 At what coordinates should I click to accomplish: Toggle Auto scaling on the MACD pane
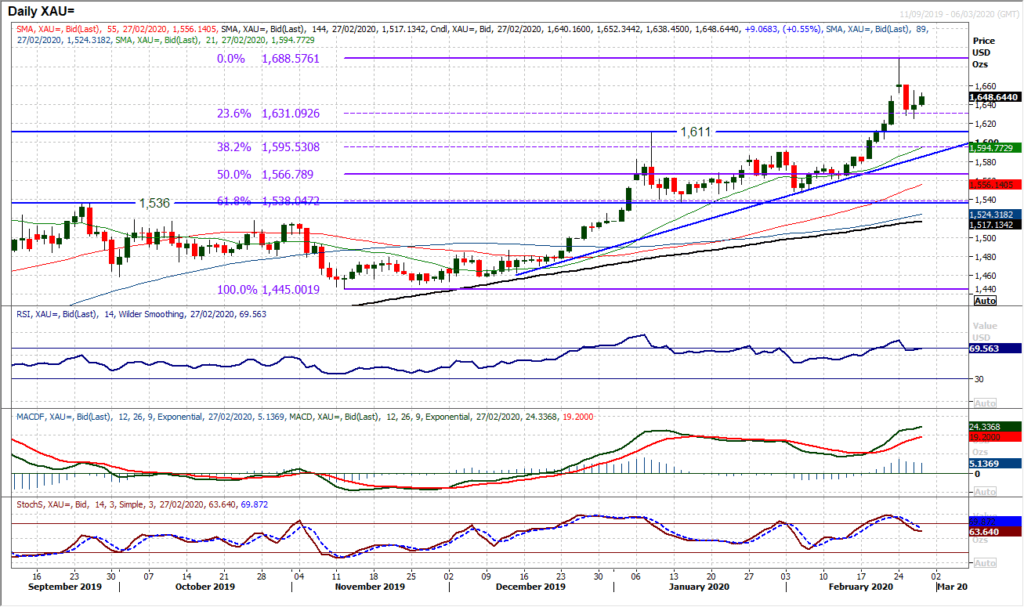pyautogui.click(x=985, y=491)
